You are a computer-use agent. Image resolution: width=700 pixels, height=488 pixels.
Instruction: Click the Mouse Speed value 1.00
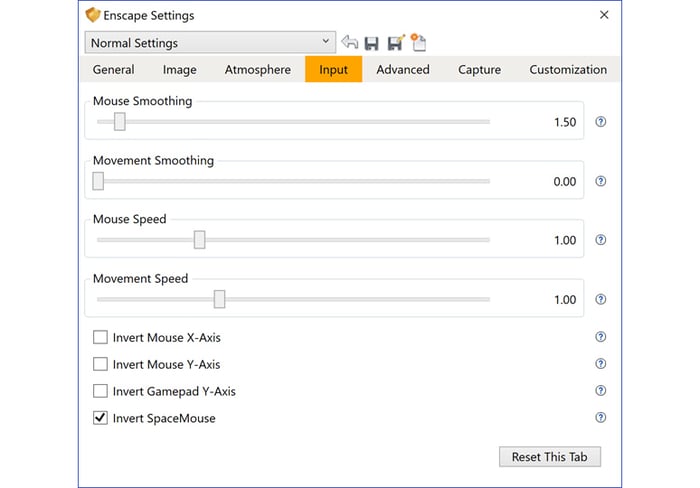(x=565, y=240)
